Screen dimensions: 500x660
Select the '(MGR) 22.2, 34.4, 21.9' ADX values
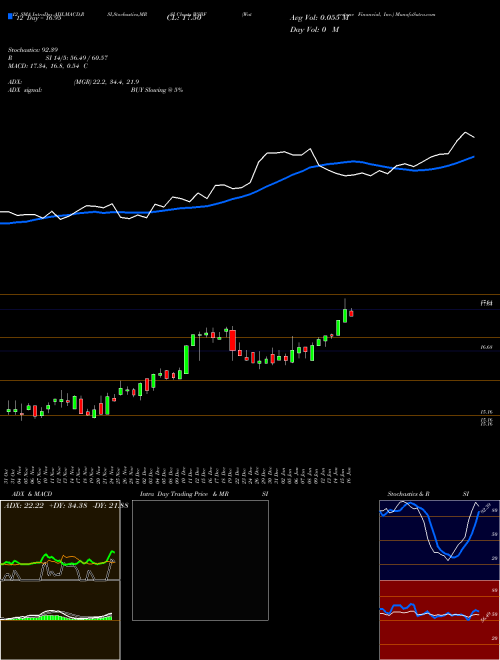[x=106, y=82]
